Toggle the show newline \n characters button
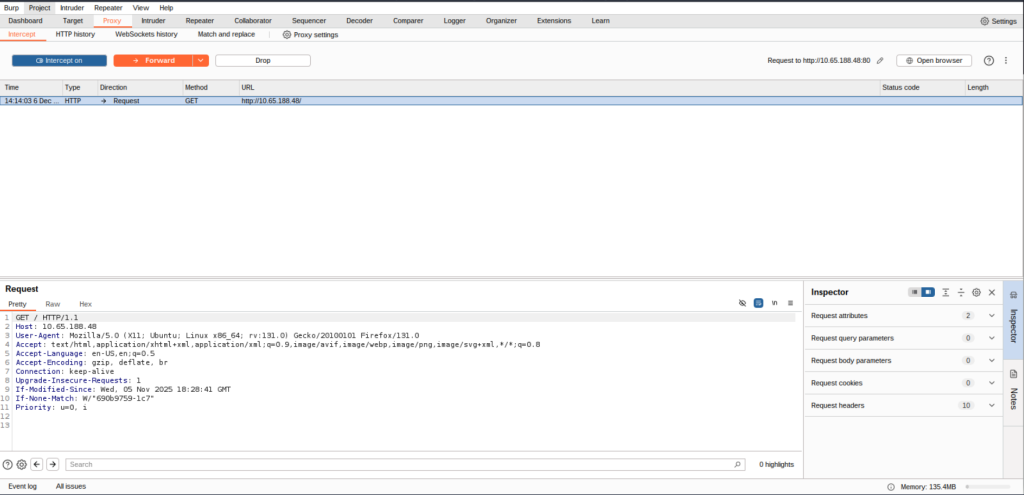 coord(774,303)
